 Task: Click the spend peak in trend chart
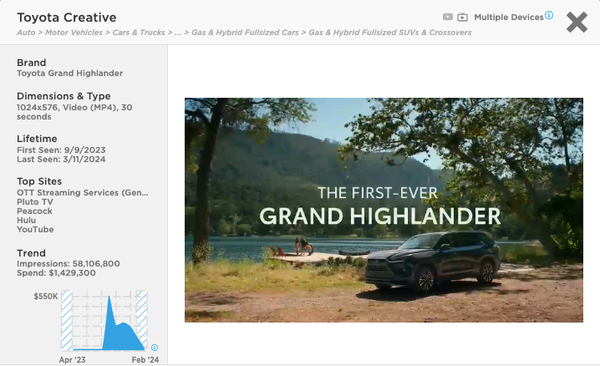(x=109, y=297)
